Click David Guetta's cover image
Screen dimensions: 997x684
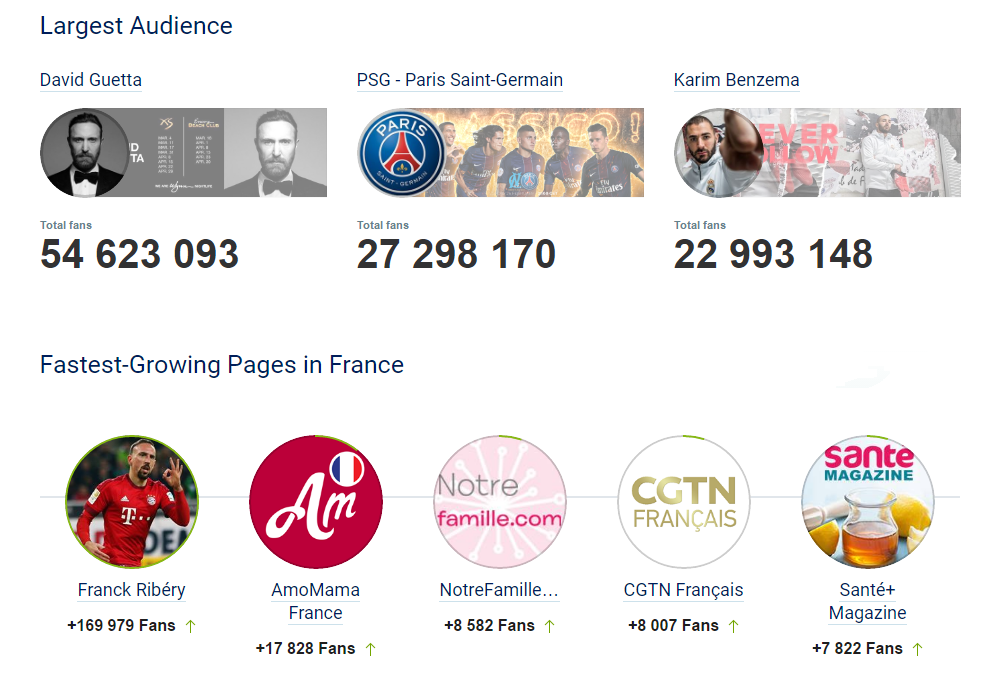coord(183,152)
